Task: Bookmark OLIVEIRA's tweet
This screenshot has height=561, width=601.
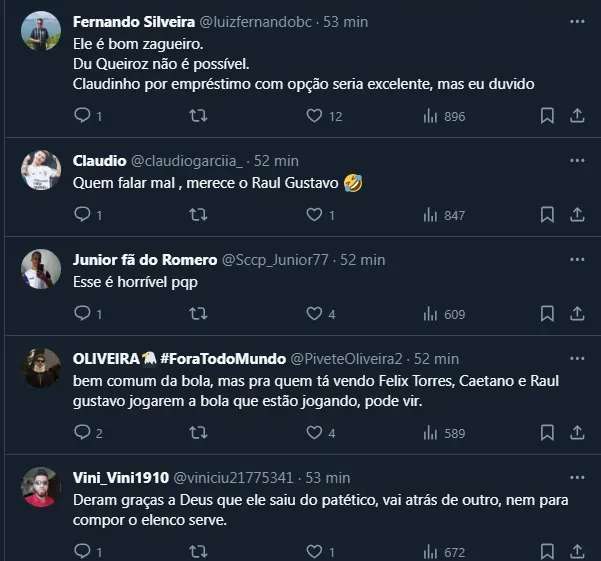Action: pos(547,432)
